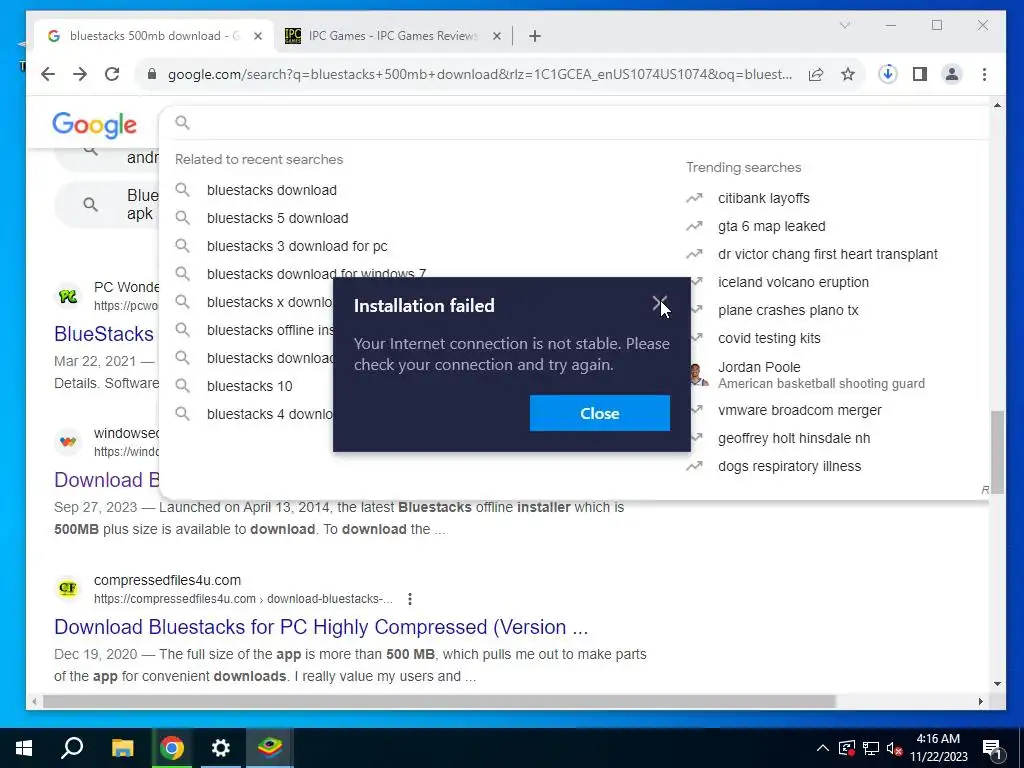Click trending arrow icon beside 'dogs respiratory illness'
1024x768 pixels.
point(694,466)
